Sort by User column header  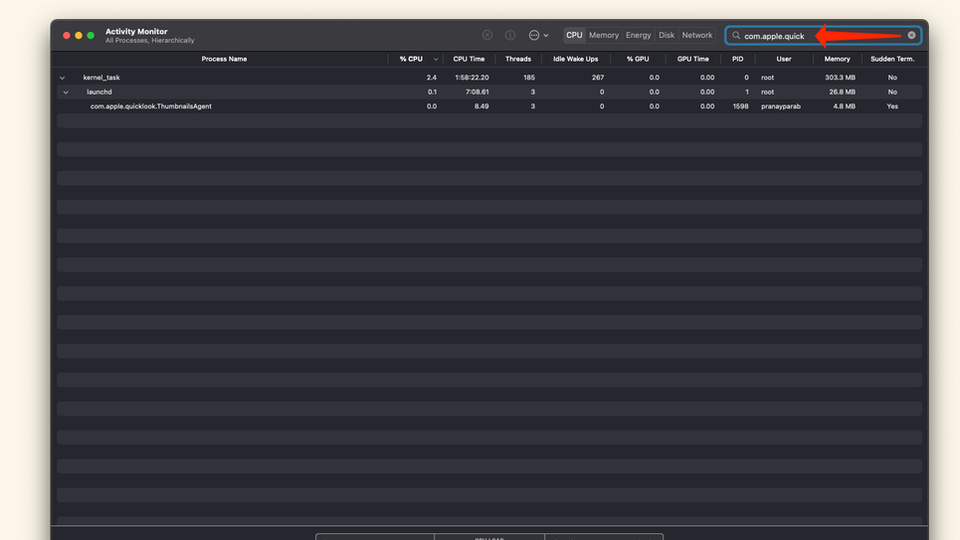pos(784,59)
